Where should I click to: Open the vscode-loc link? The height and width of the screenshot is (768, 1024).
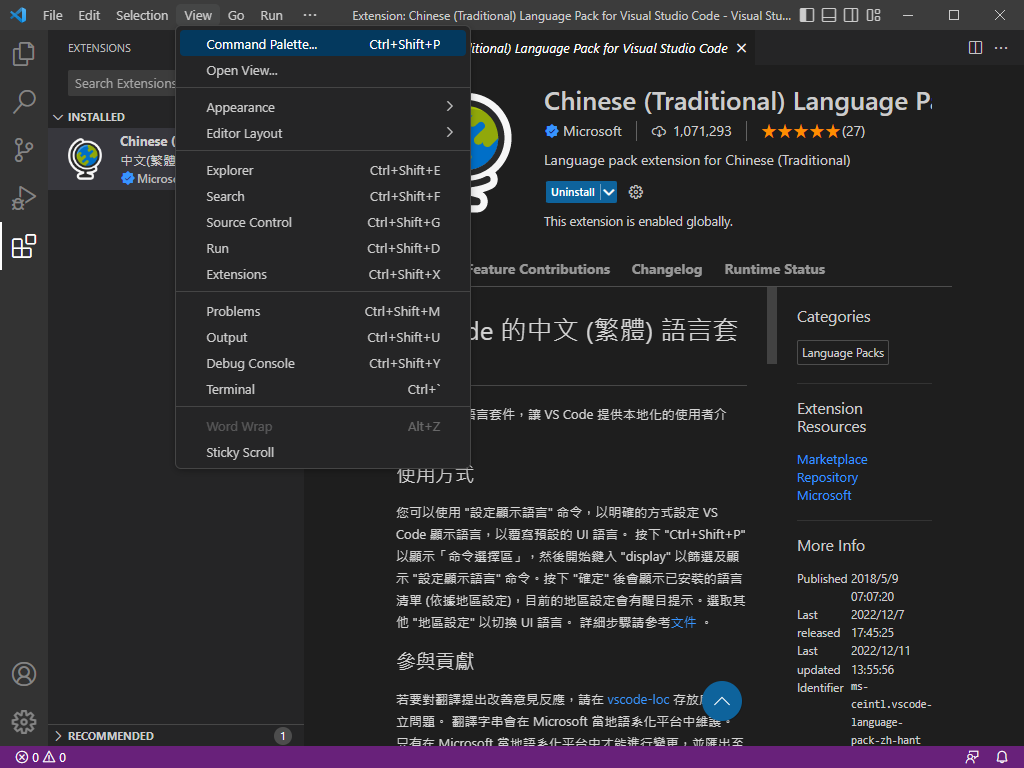pyautogui.click(x=638, y=699)
